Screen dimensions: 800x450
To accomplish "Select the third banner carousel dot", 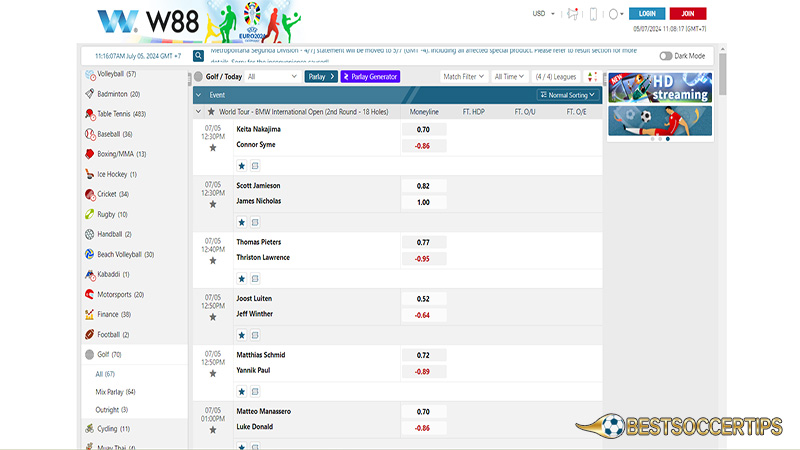I will 668,139.
